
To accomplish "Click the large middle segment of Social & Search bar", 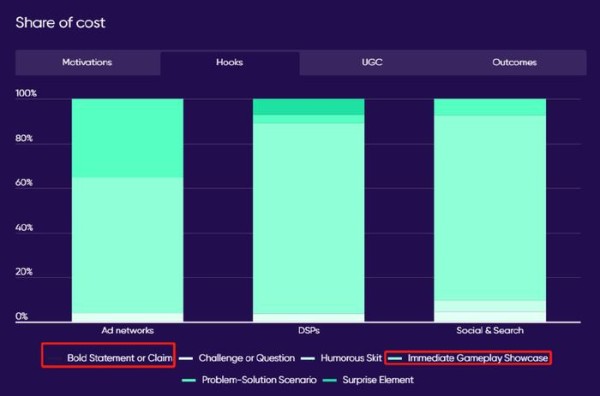I will pos(490,208).
